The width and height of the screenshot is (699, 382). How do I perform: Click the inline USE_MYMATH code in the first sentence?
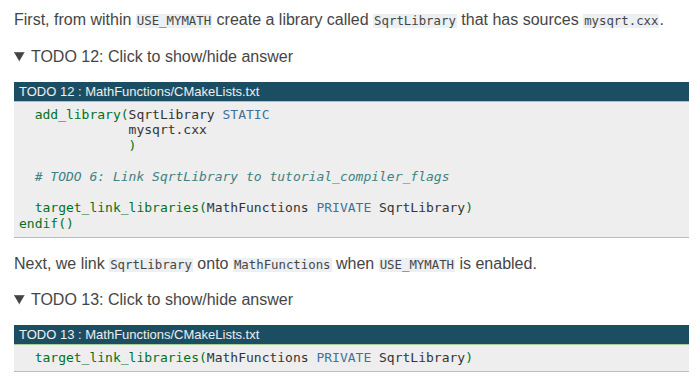(x=174, y=21)
